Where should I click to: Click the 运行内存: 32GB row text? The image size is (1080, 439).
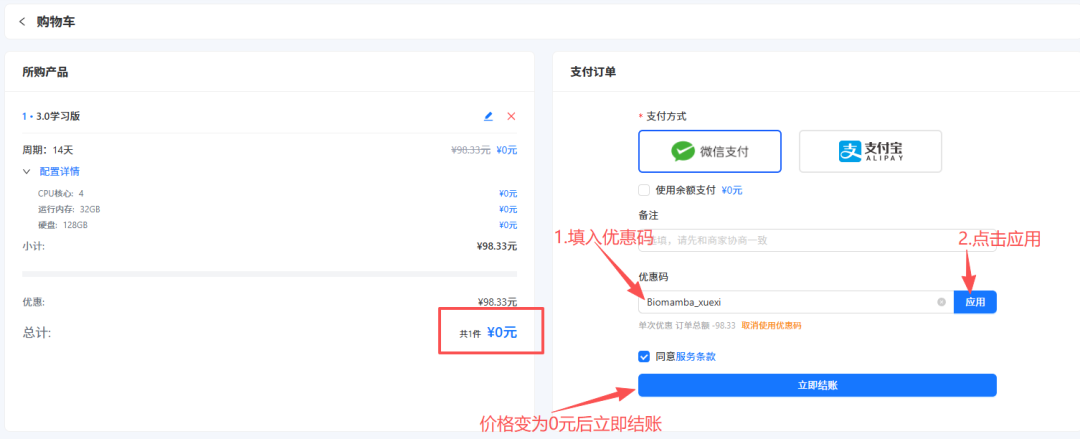(69, 209)
